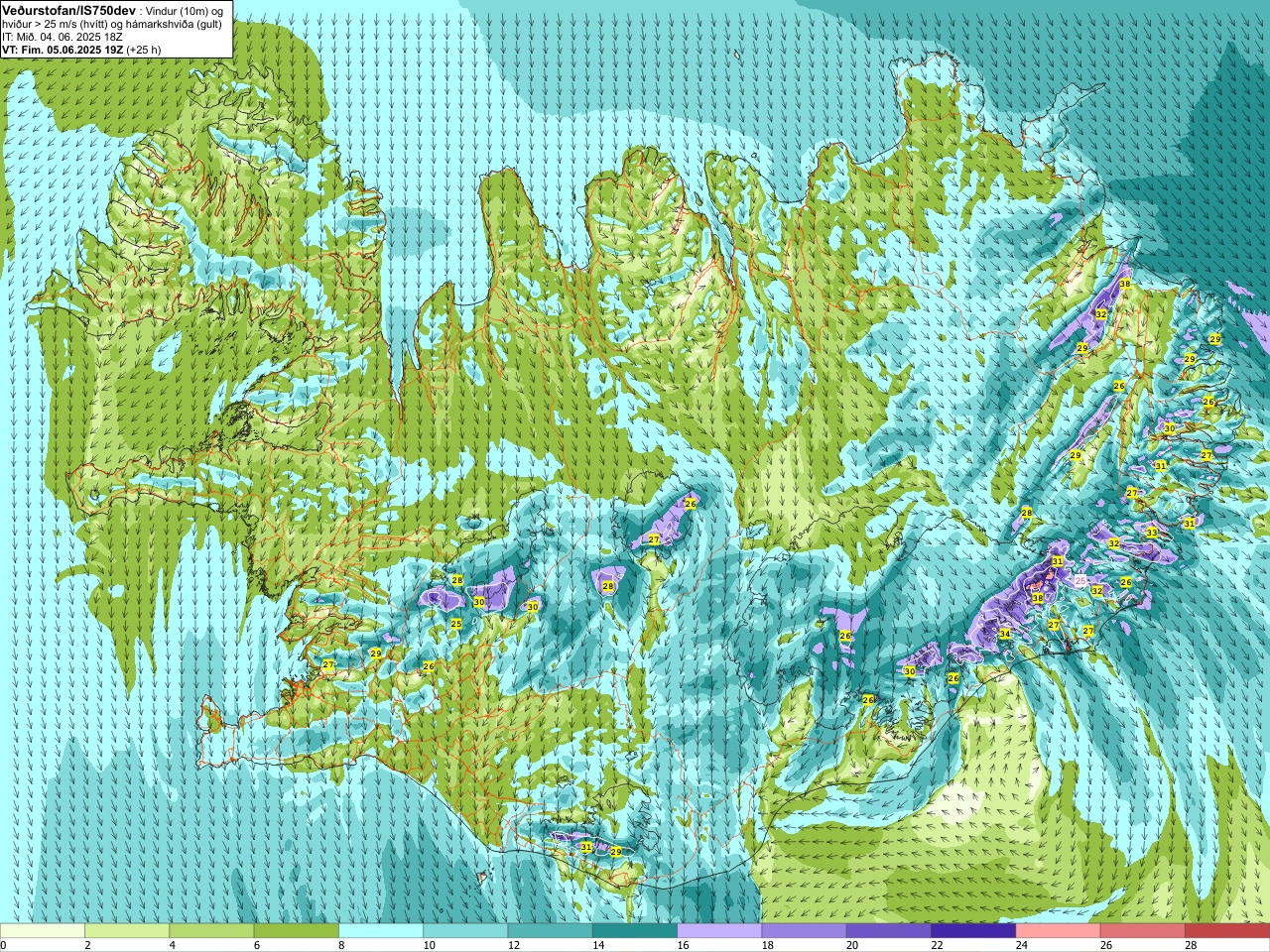This screenshot has height=952, width=1270.
Task: Click the white 25 gust label
Action: [1080, 580]
